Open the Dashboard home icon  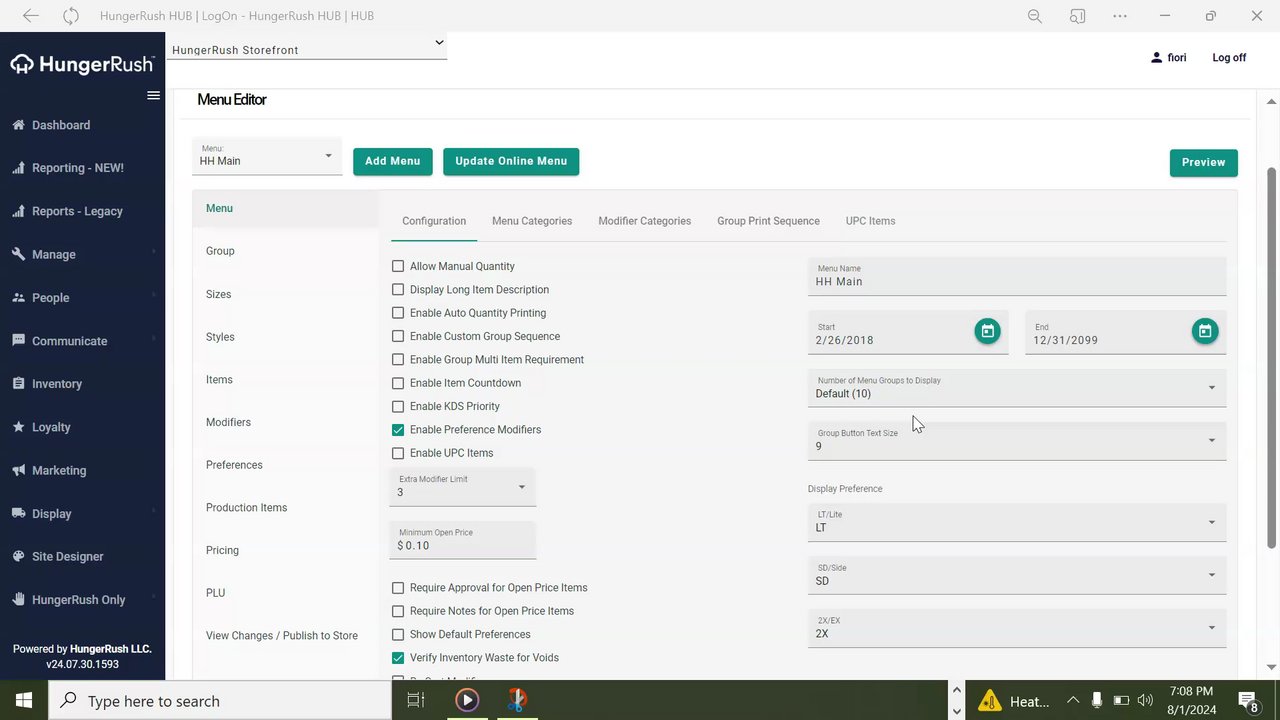pyautogui.click(x=18, y=125)
